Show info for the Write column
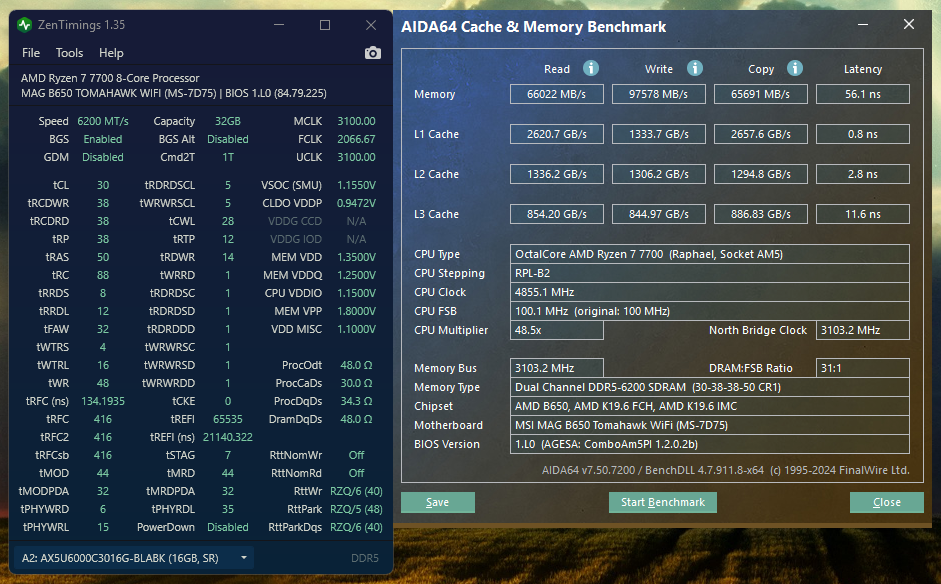941x584 pixels. pyautogui.click(x=694, y=68)
